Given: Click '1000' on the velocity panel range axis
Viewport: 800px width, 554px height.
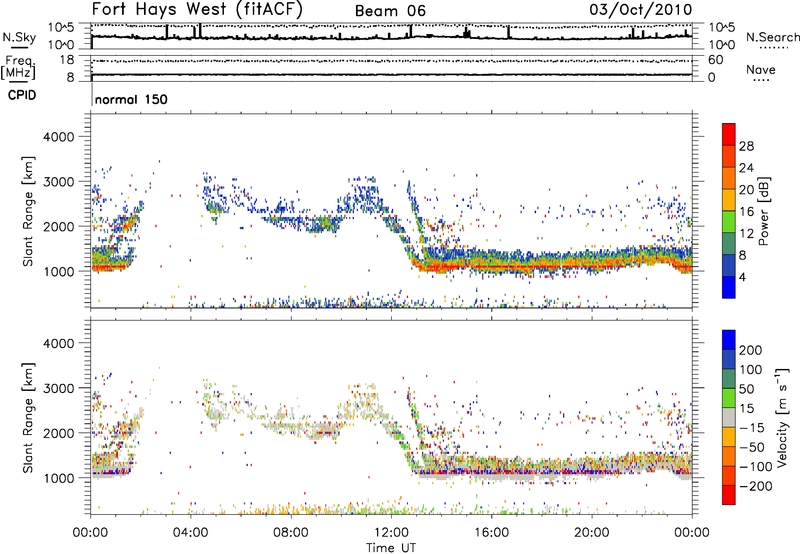Looking at the screenshot, I should pyautogui.click(x=58, y=478).
